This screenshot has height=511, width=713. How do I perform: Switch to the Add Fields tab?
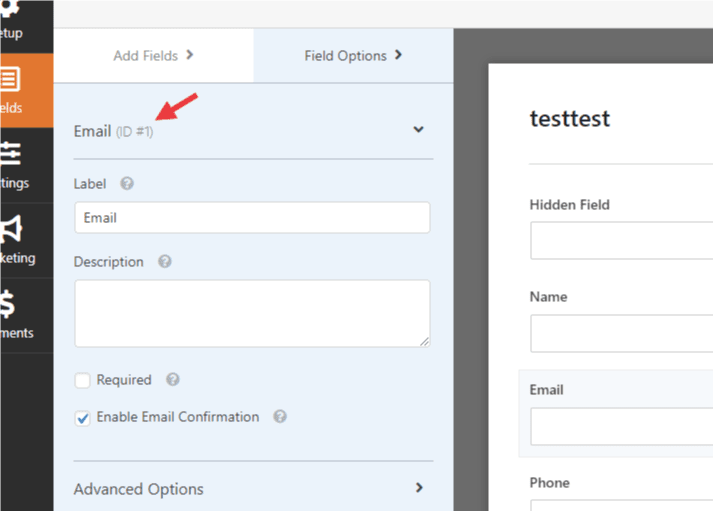coord(154,55)
